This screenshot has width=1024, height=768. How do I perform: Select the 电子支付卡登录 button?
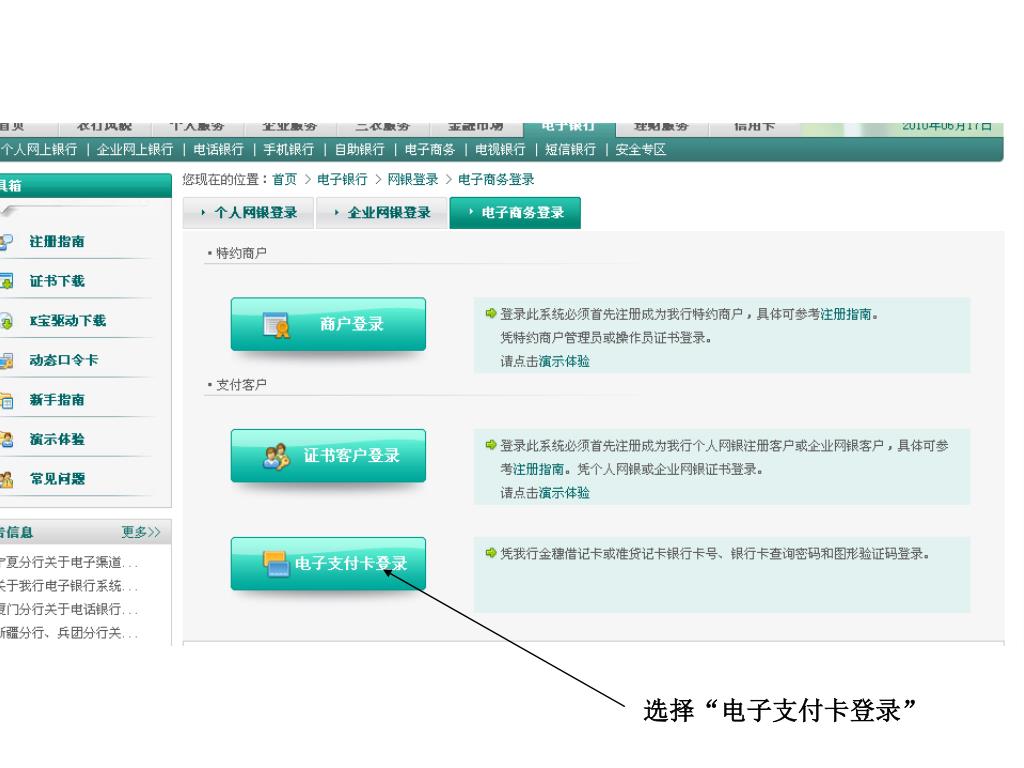(328, 564)
